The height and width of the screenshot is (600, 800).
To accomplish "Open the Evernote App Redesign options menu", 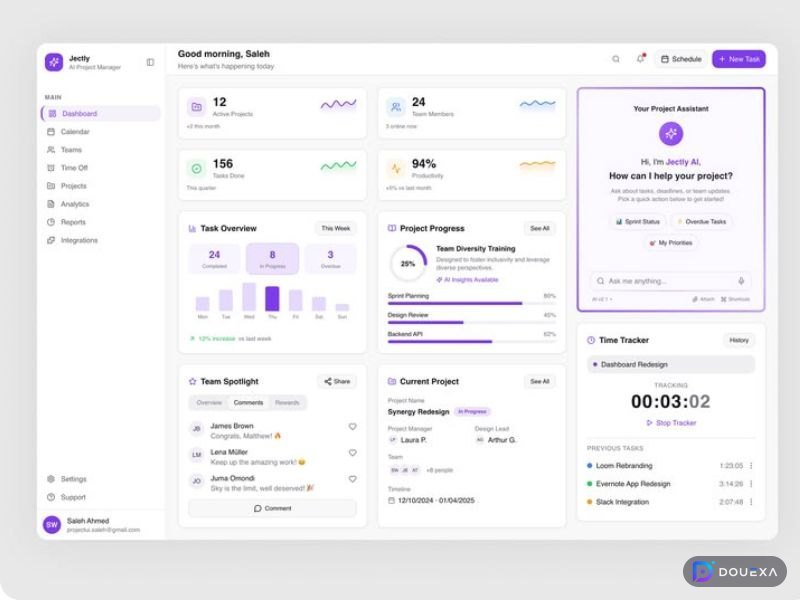I will pos(751,484).
